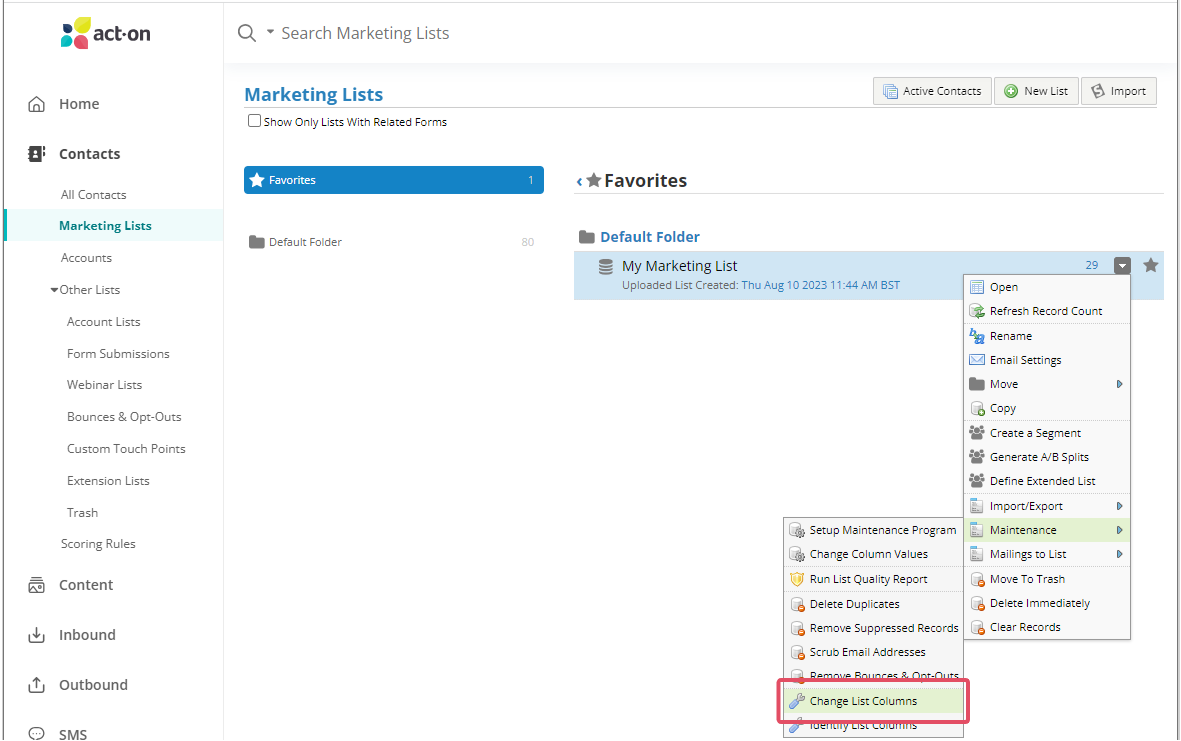Toggle the favorite star for My Marketing List

[1150, 265]
